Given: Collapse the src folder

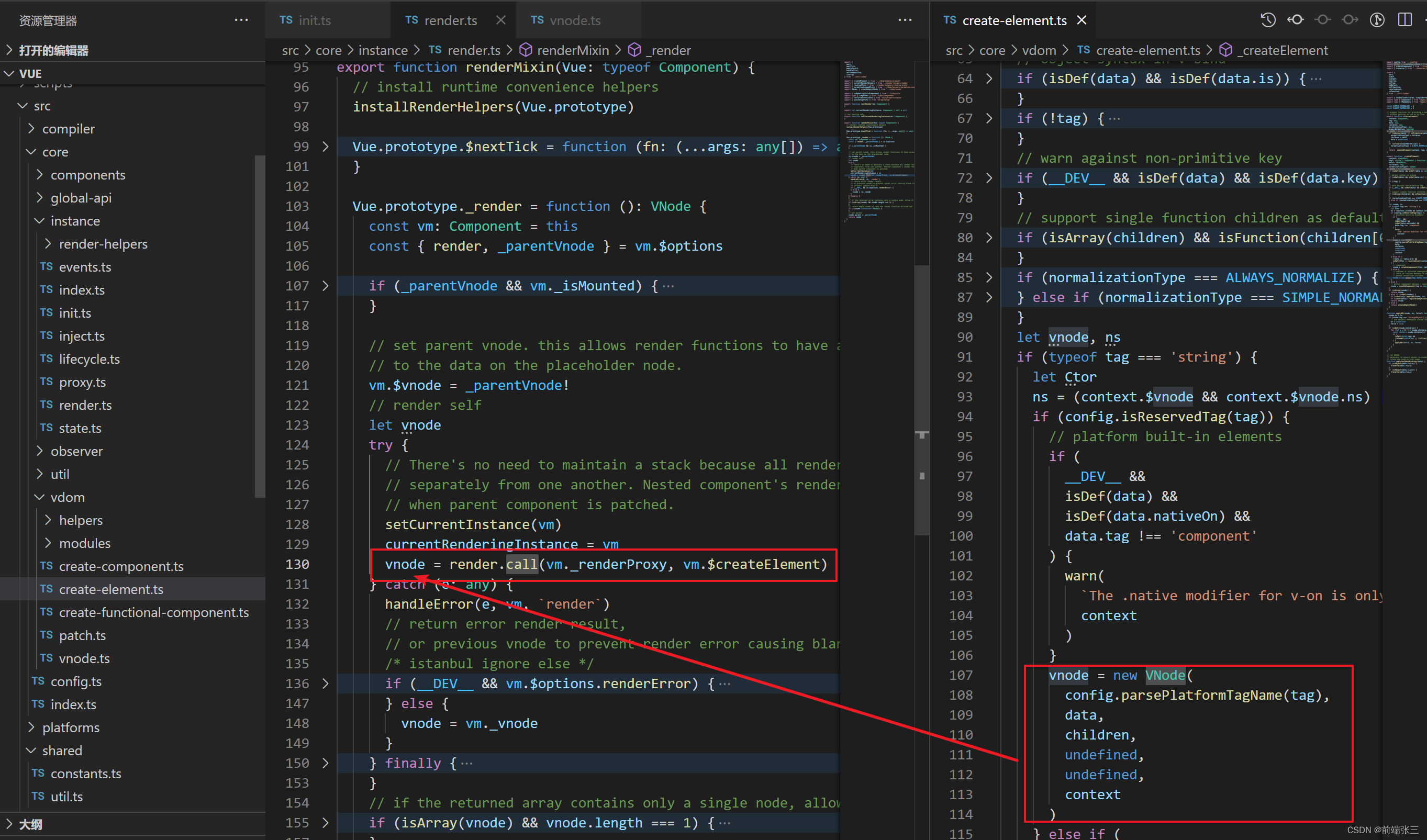Looking at the screenshot, I should (132, 106).
